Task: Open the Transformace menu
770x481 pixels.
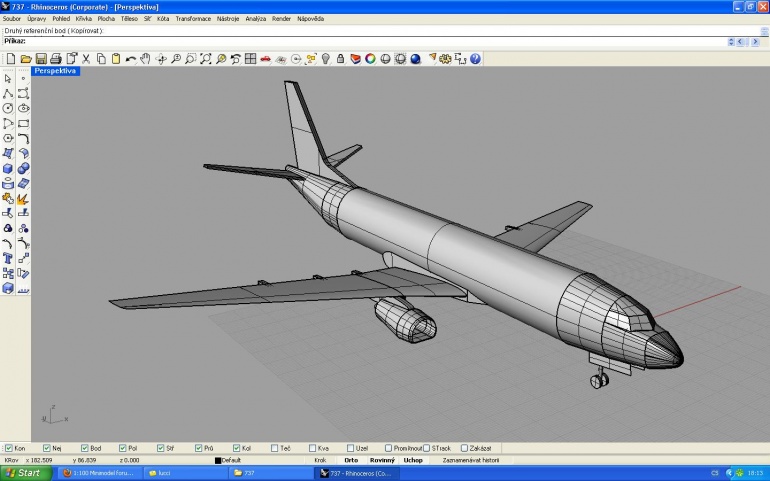Action: (193, 19)
